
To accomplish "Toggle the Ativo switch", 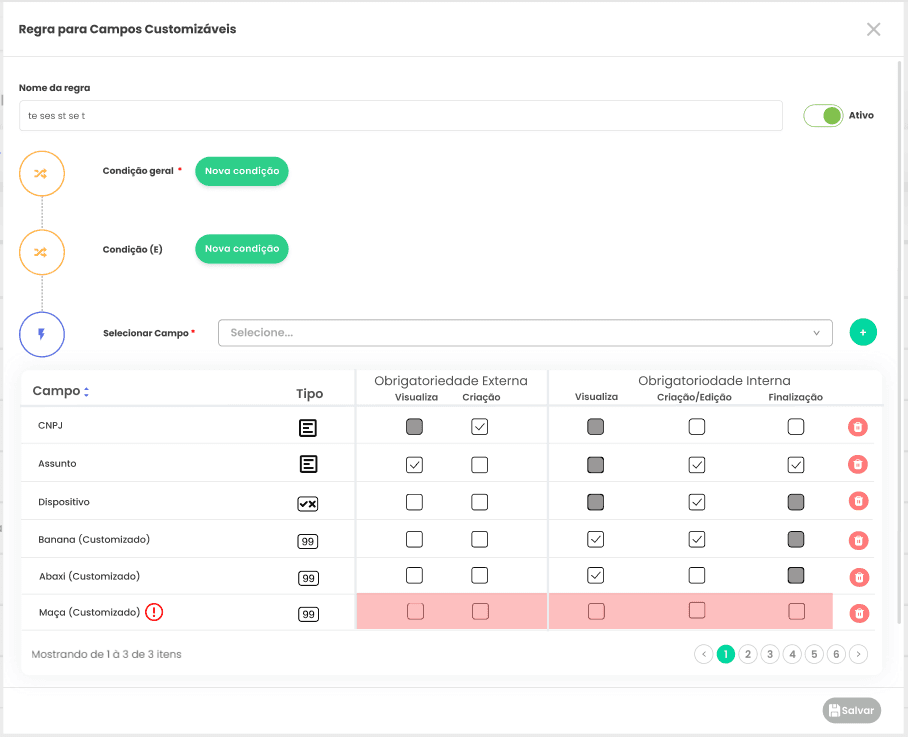I will point(823,116).
